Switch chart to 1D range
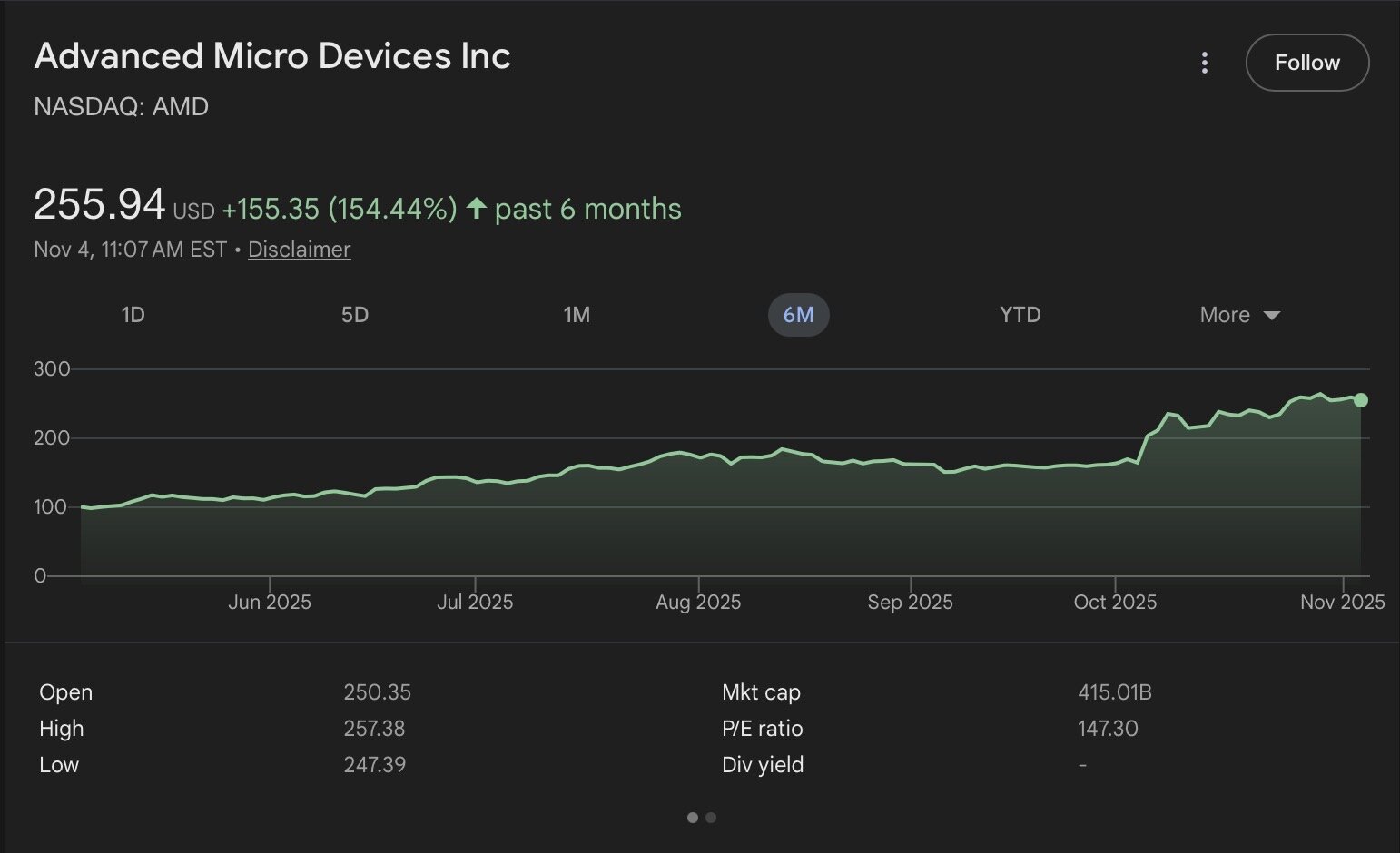This screenshot has height=853, width=1400. pos(133,315)
